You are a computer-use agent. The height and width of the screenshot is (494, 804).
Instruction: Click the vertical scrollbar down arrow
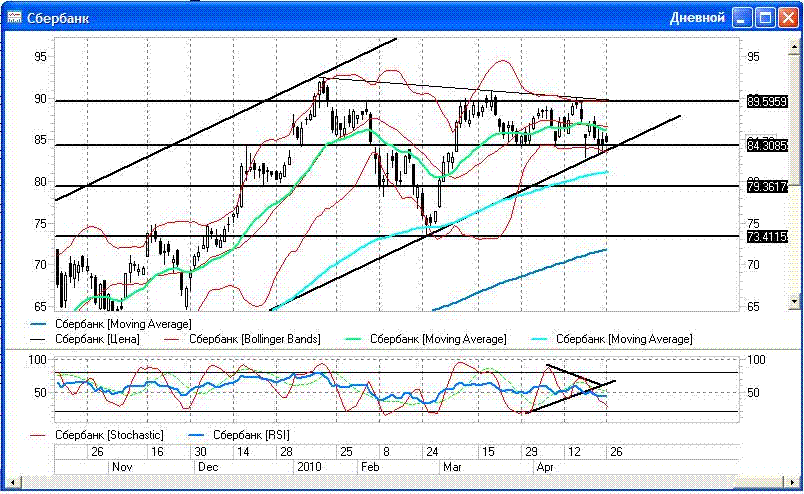point(795,302)
